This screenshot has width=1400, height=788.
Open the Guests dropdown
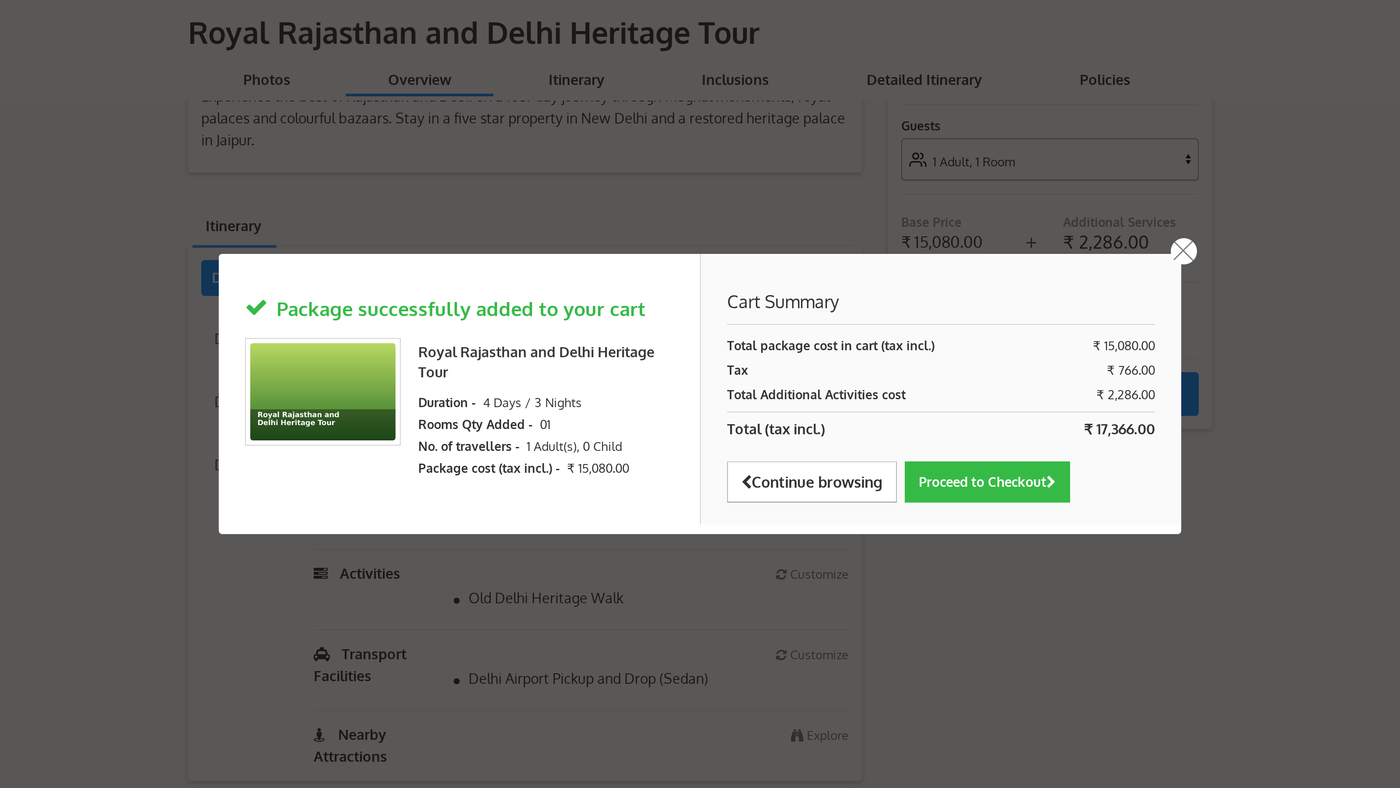(x=1049, y=160)
